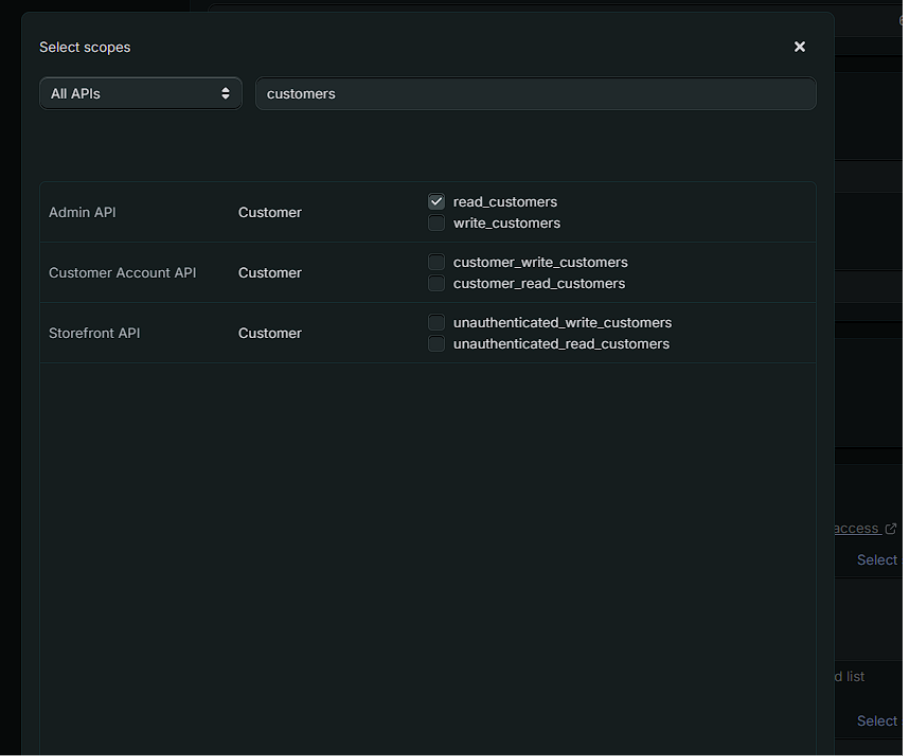The image size is (903, 756).
Task: Enable unauthenticated_write_customers for Storefront API
Action: pyautogui.click(x=436, y=322)
